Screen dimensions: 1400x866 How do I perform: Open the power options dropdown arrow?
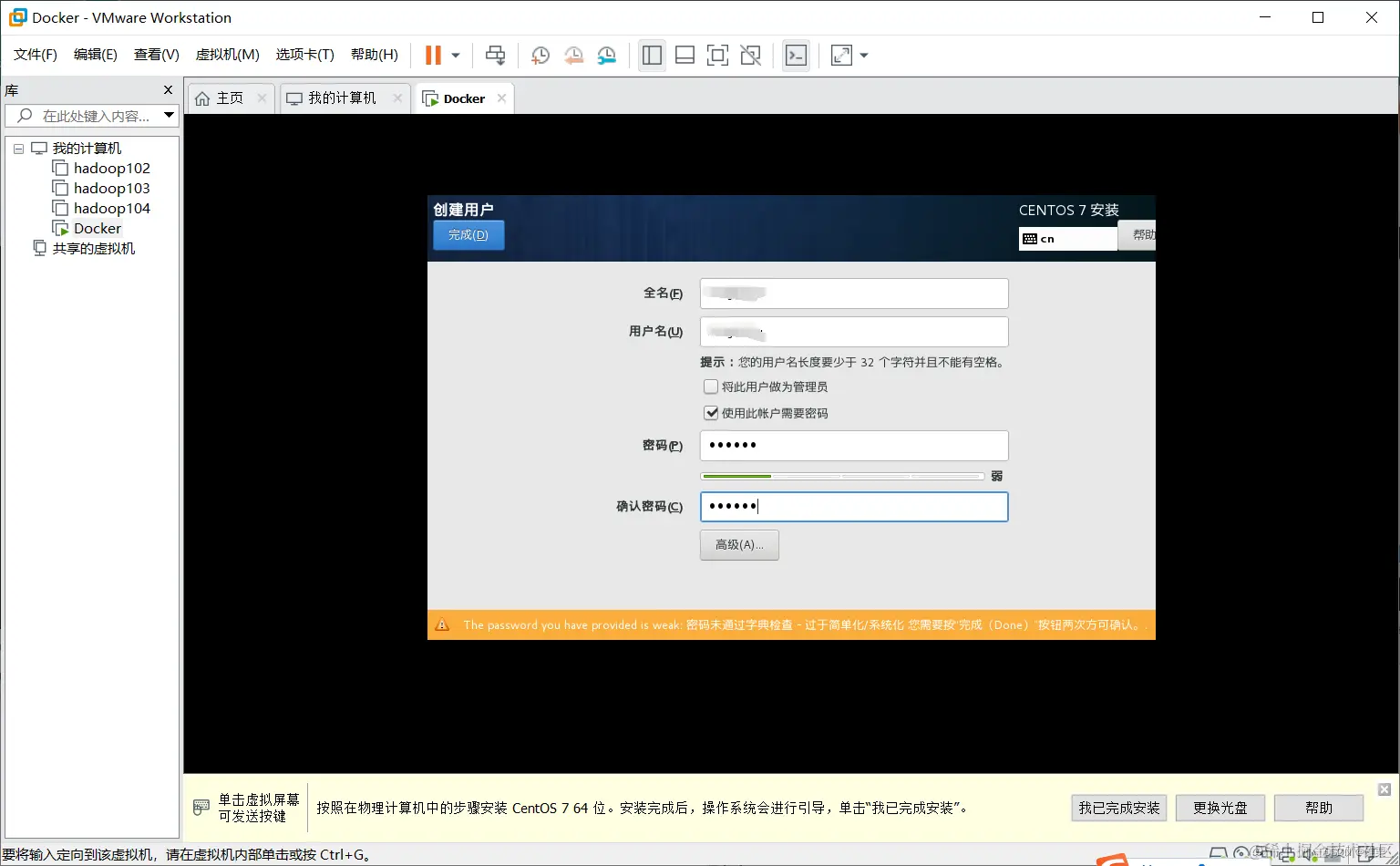coord(456,56)
